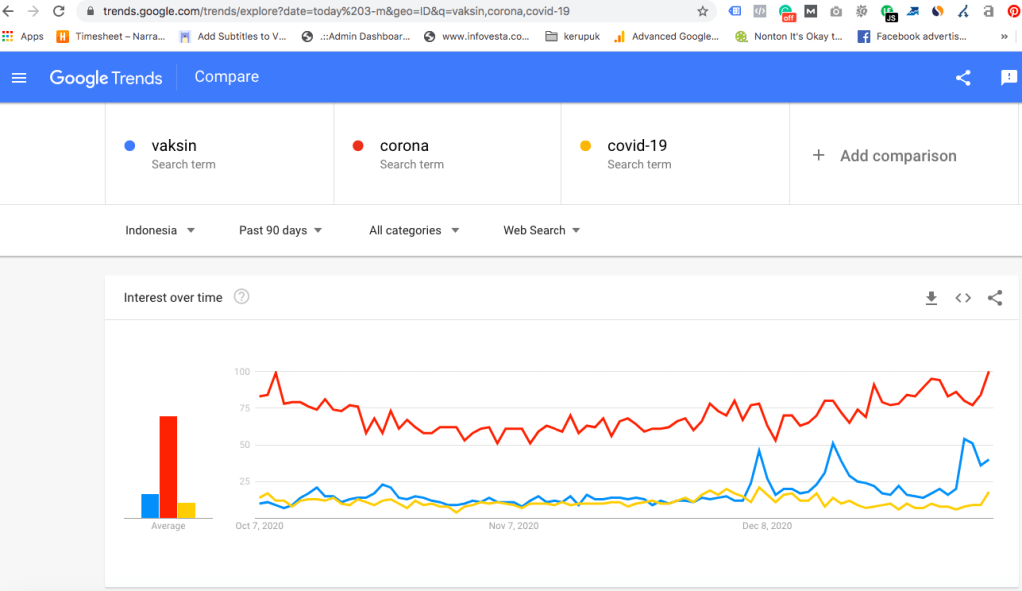Image resolution: width=1022 pixels, height=591 pixels.
Task: Click the share icon in blue header
Action: 963,78
